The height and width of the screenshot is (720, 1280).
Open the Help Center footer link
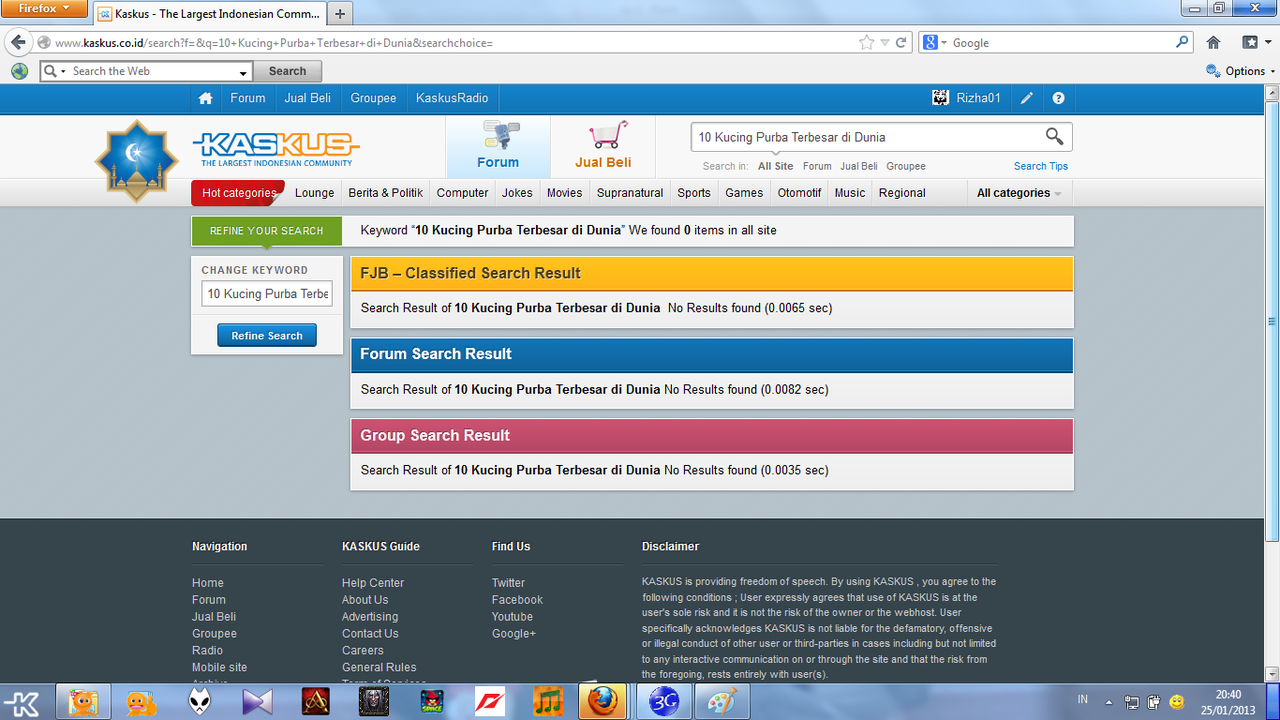[x=372, y=583]
